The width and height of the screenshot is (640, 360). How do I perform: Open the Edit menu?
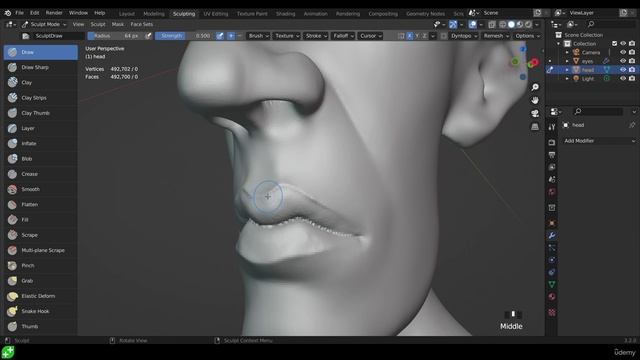pos(34,13)
